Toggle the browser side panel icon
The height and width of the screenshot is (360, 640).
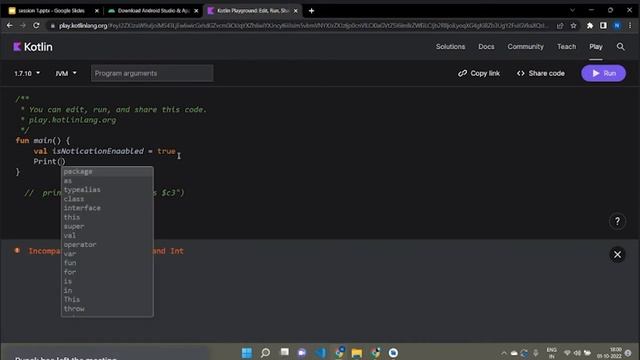click(x=603, y=26)
